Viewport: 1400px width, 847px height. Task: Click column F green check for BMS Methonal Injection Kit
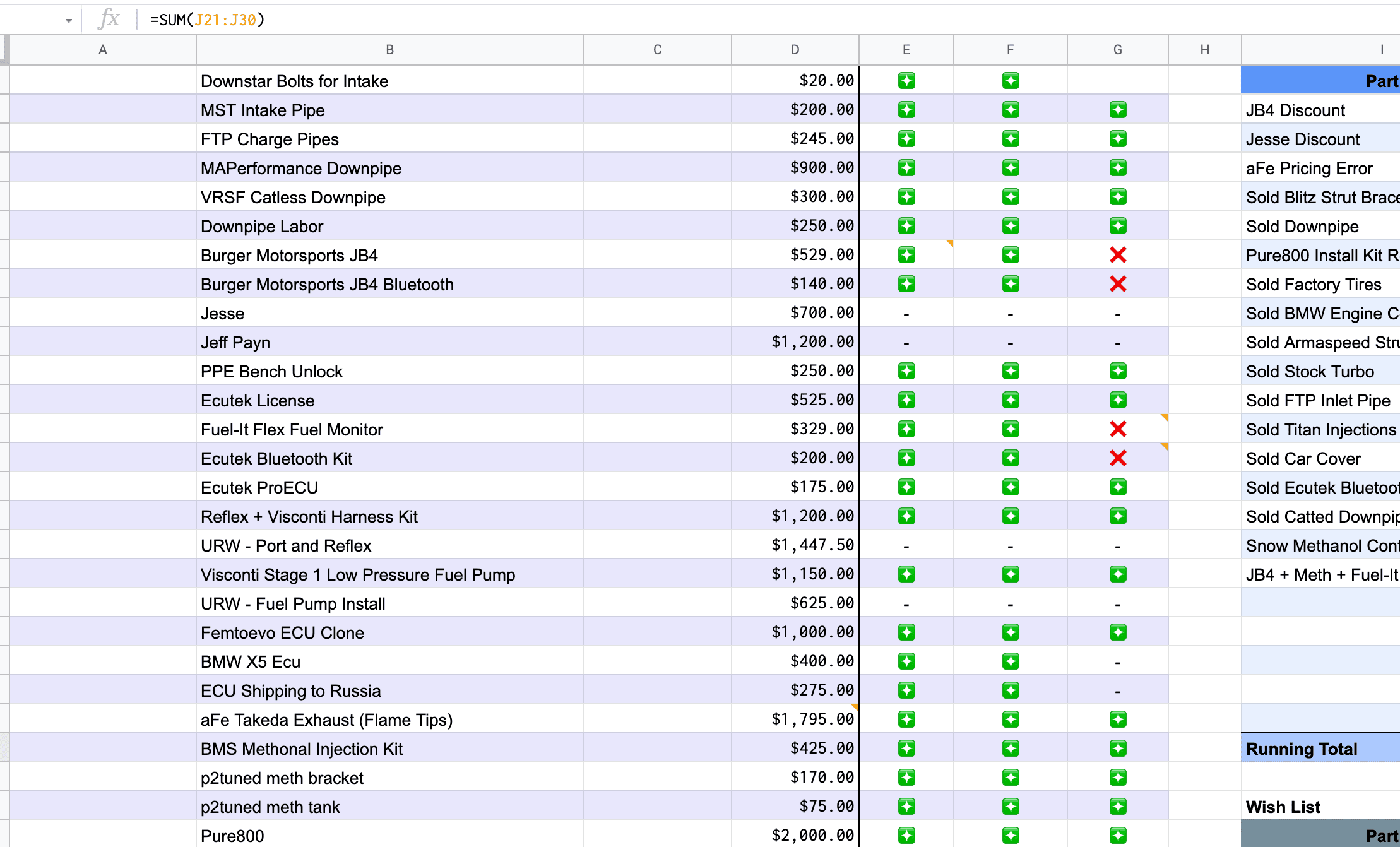pos(1011,749)
